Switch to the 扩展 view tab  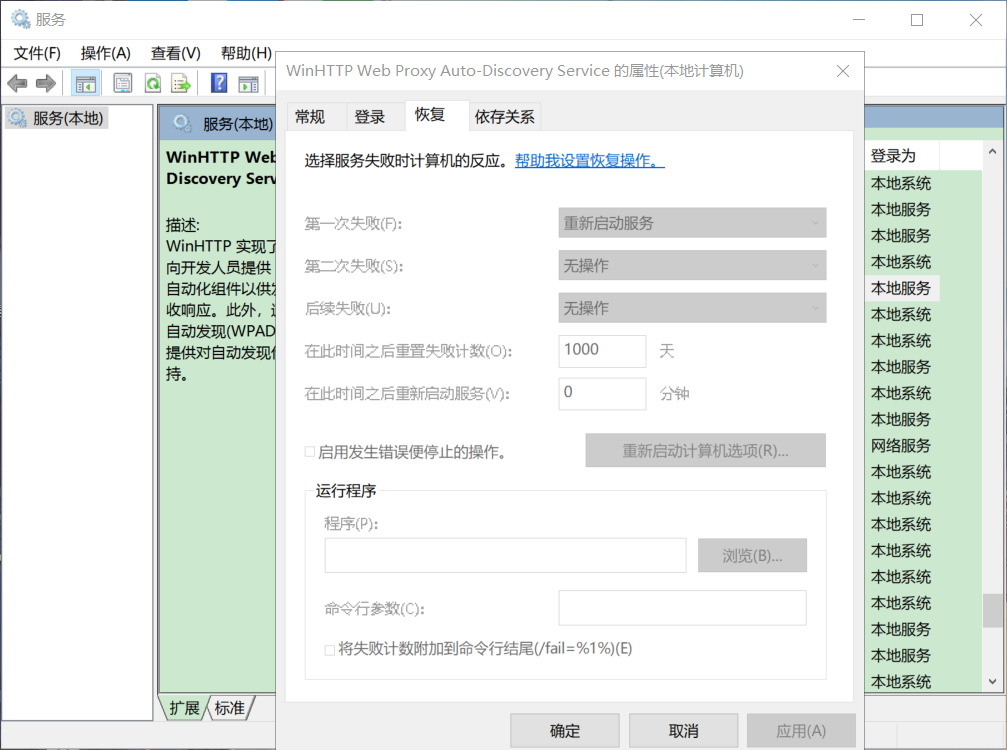point(184,708)
